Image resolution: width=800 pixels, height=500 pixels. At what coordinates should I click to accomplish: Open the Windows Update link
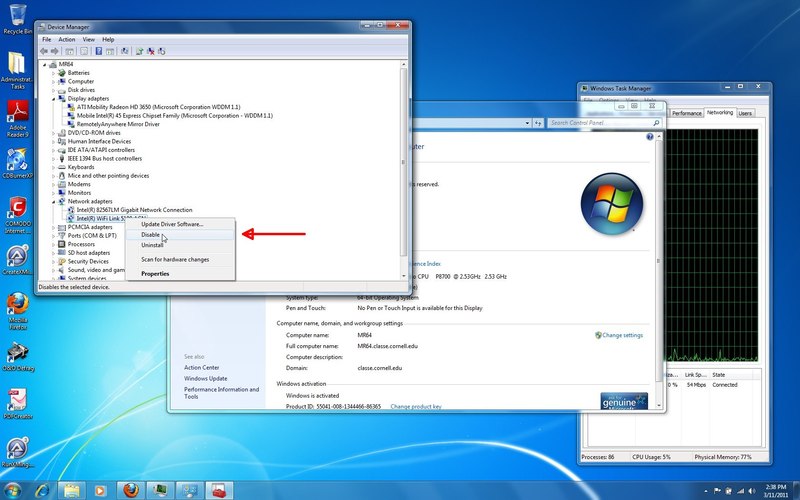[206, 379]
